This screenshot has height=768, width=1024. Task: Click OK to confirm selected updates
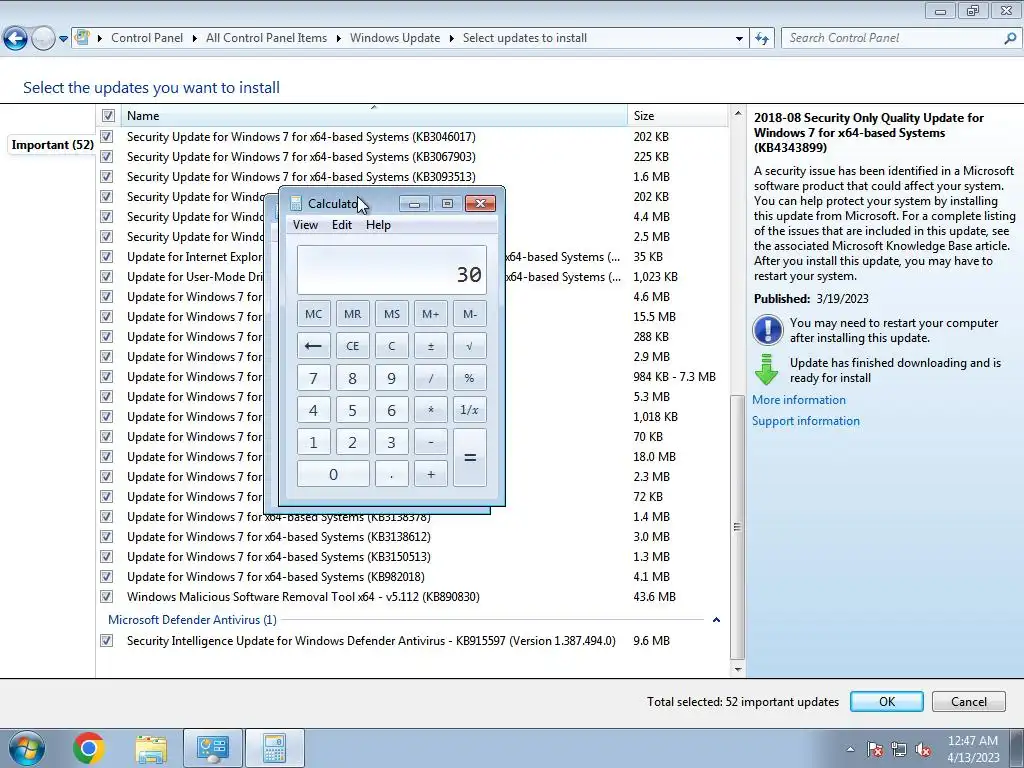click(887, 701)
